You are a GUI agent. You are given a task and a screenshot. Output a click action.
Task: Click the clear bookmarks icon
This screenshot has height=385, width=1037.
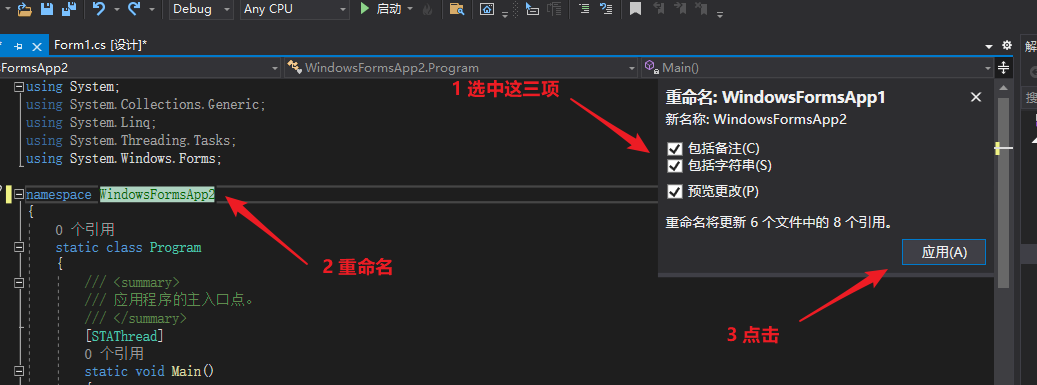(702, 9)
